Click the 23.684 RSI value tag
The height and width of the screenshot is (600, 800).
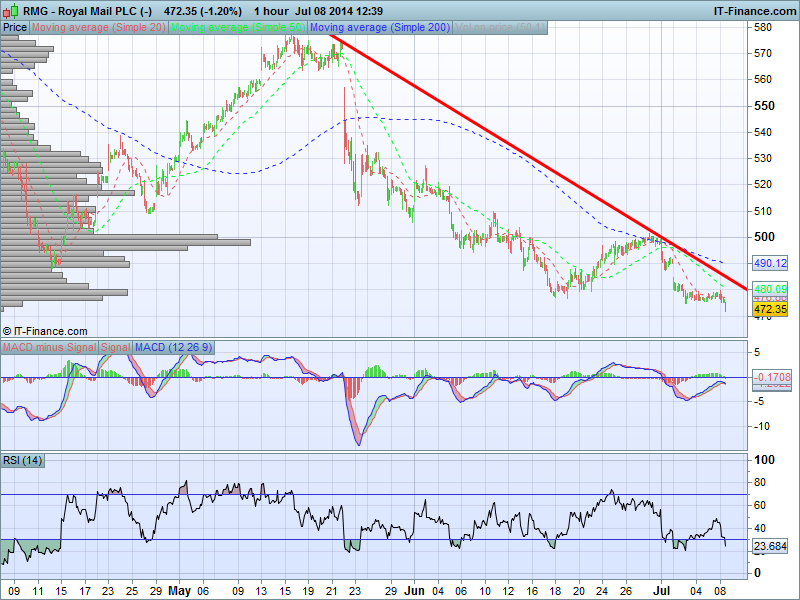point(771,546)
